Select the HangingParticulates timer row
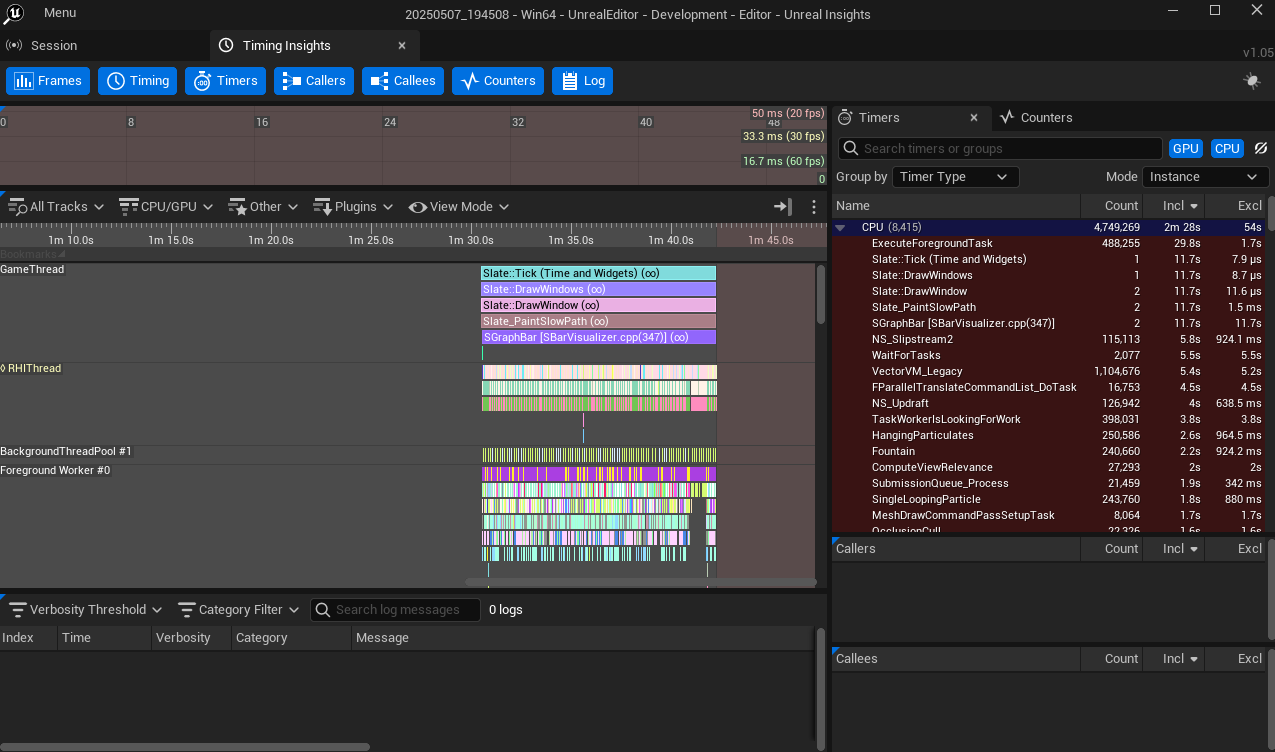This screenshot has width=1275, height=752. pyautogui.click(x=1049, y=435)
